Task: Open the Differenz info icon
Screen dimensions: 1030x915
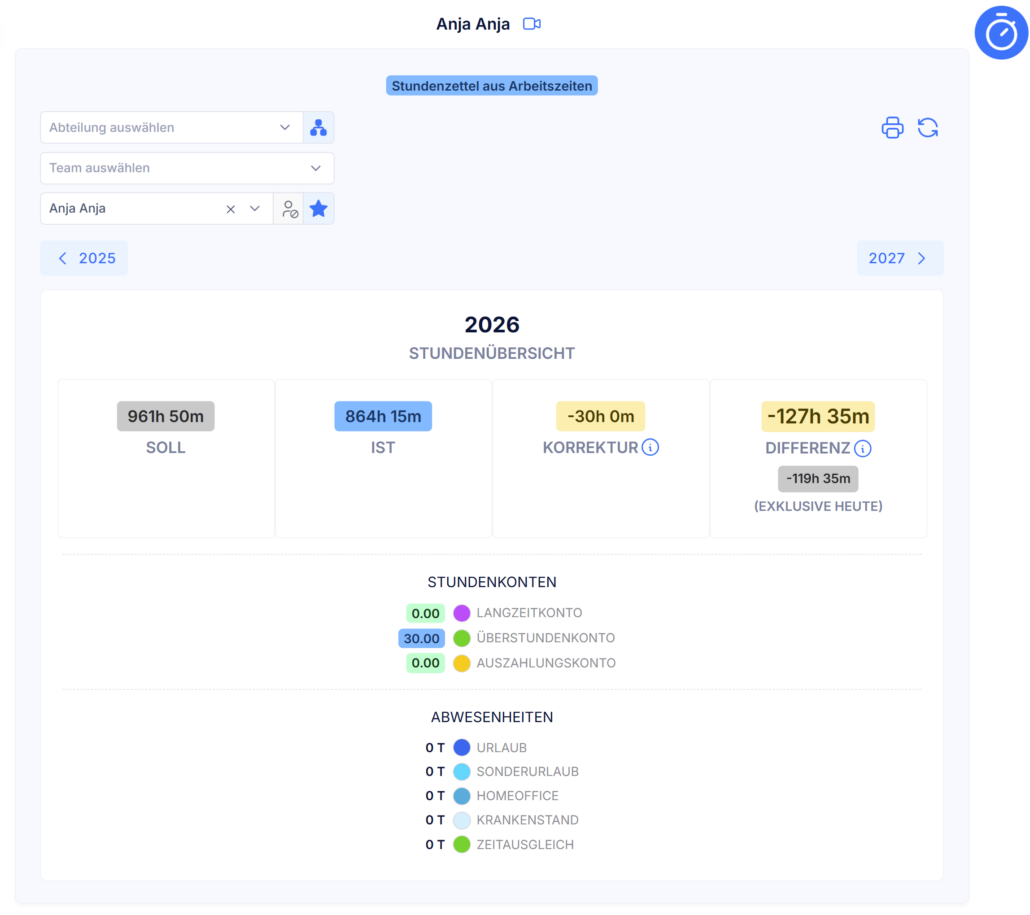Action: coord(862,448)
